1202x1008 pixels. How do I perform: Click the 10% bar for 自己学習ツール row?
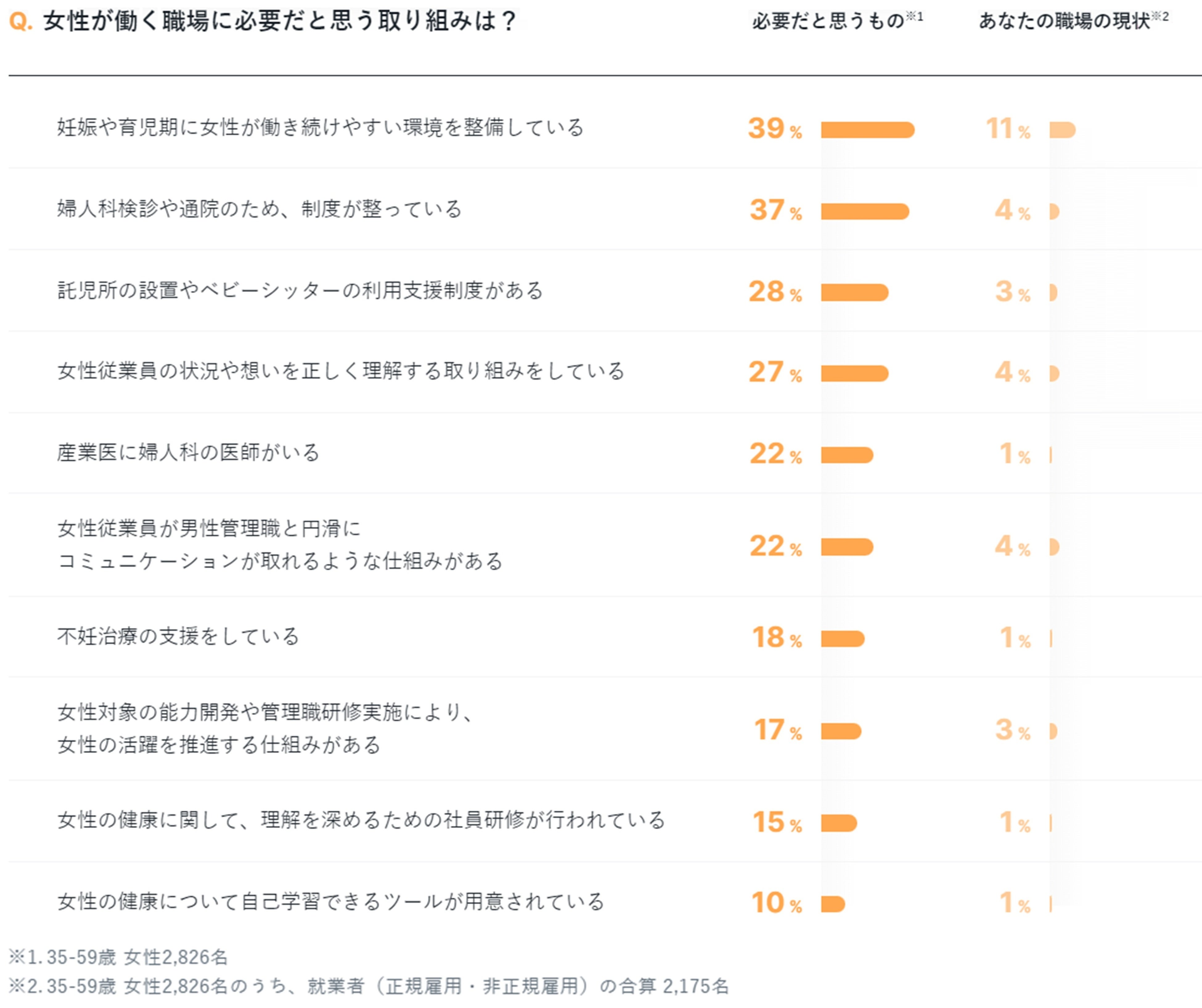point(833,904)
